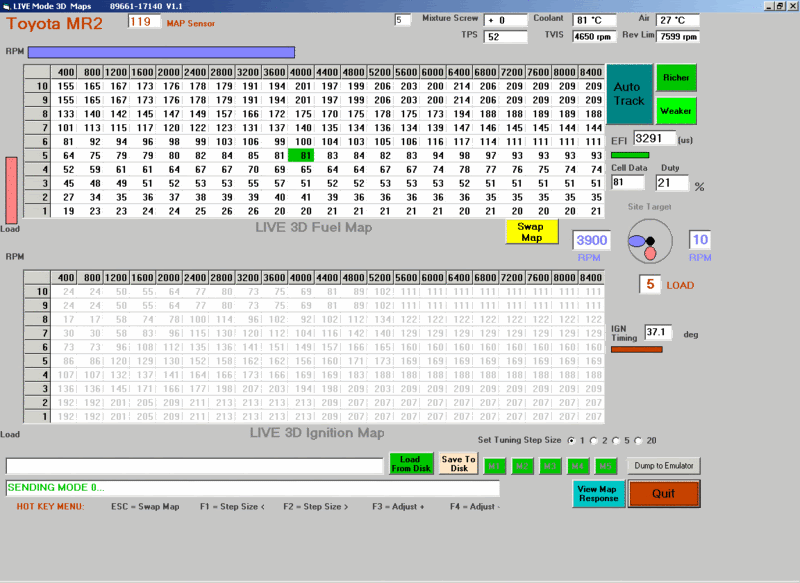Screen dimensions: 800x583
Task: Open View Map Response
Action: [598, 494]
